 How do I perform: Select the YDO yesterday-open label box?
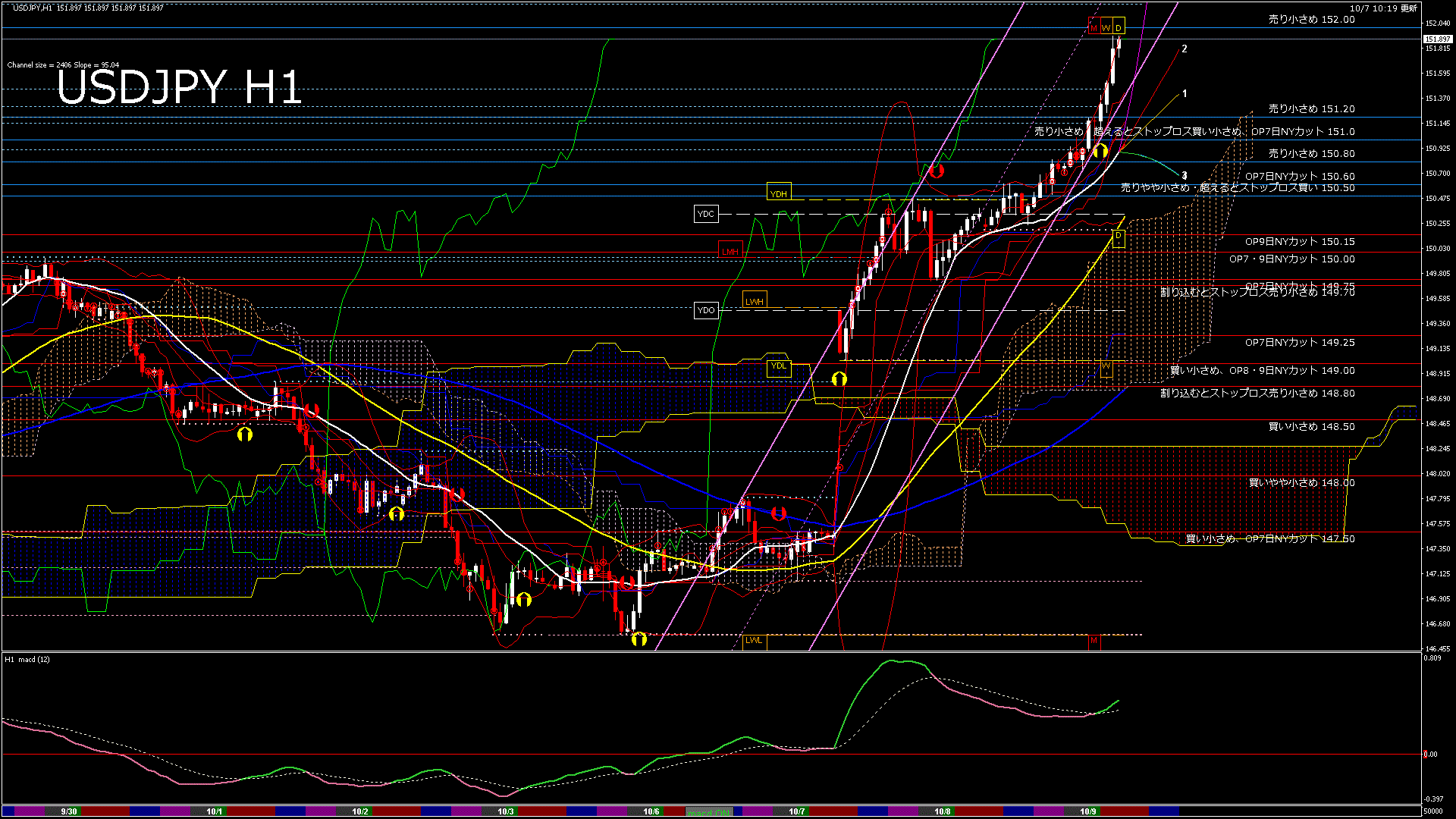tap(706, 310)
